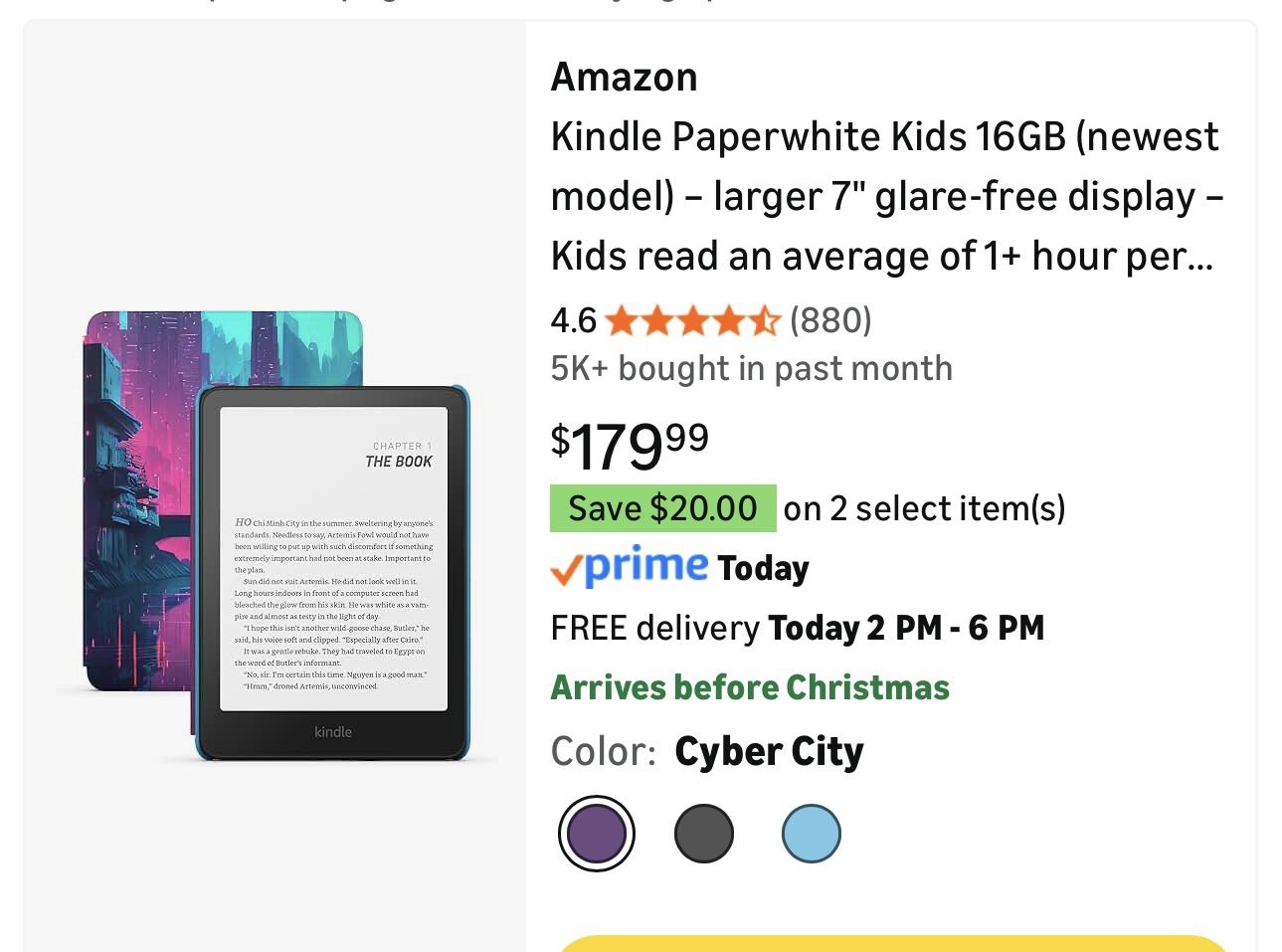Click the Save $20.00 green coupon badge
1282x952 pixels.
pyautogui.click(x=662, y=508)
